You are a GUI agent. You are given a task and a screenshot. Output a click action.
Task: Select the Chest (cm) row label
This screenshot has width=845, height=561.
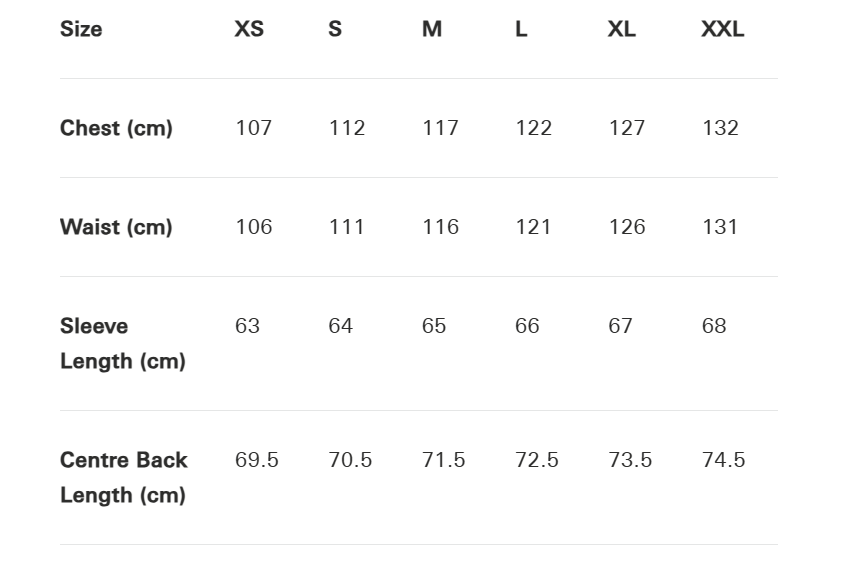pyautogui.click(x=116, y=128)
